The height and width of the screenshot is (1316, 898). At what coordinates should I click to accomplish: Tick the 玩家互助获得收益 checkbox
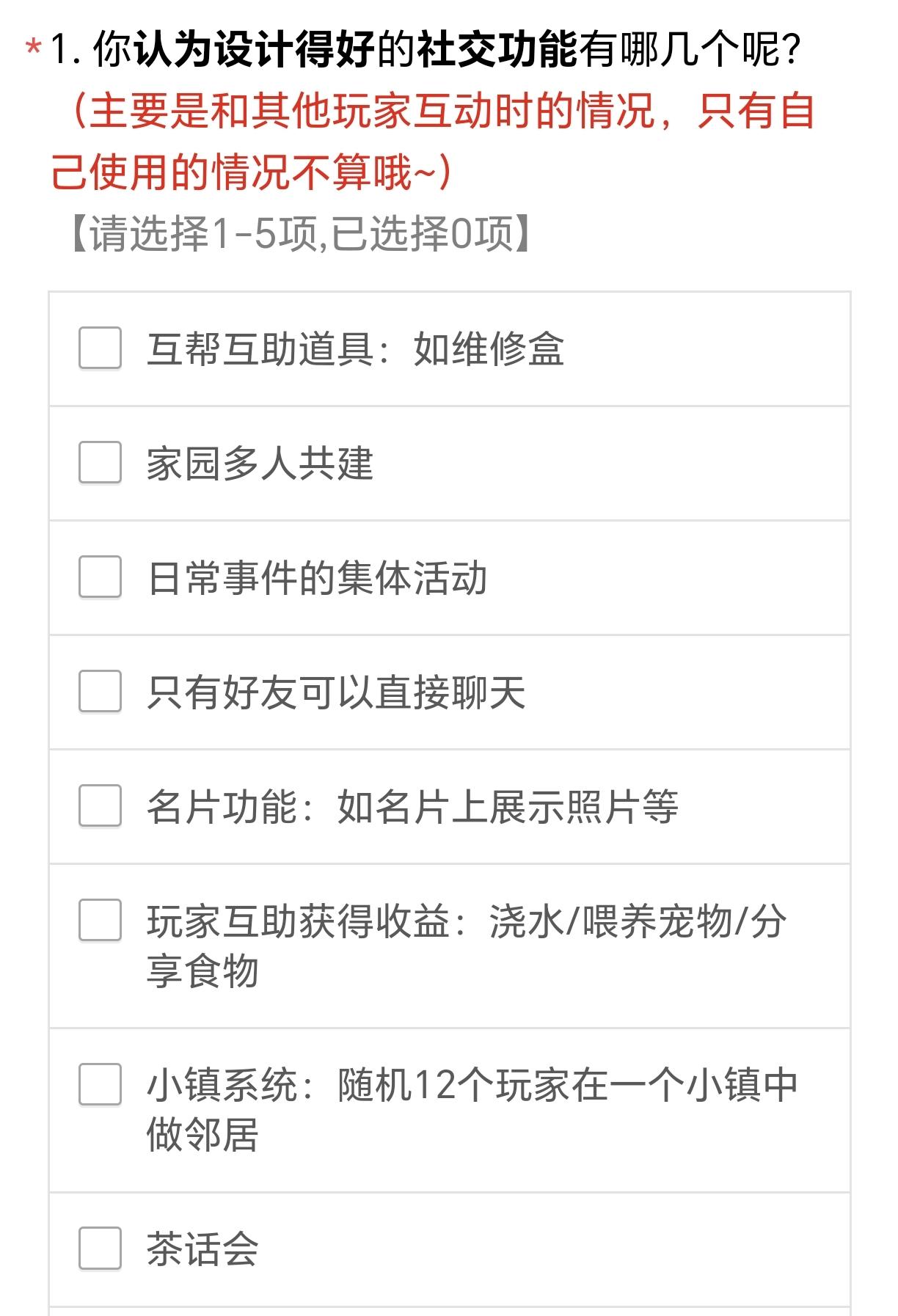tap(100, 920)
